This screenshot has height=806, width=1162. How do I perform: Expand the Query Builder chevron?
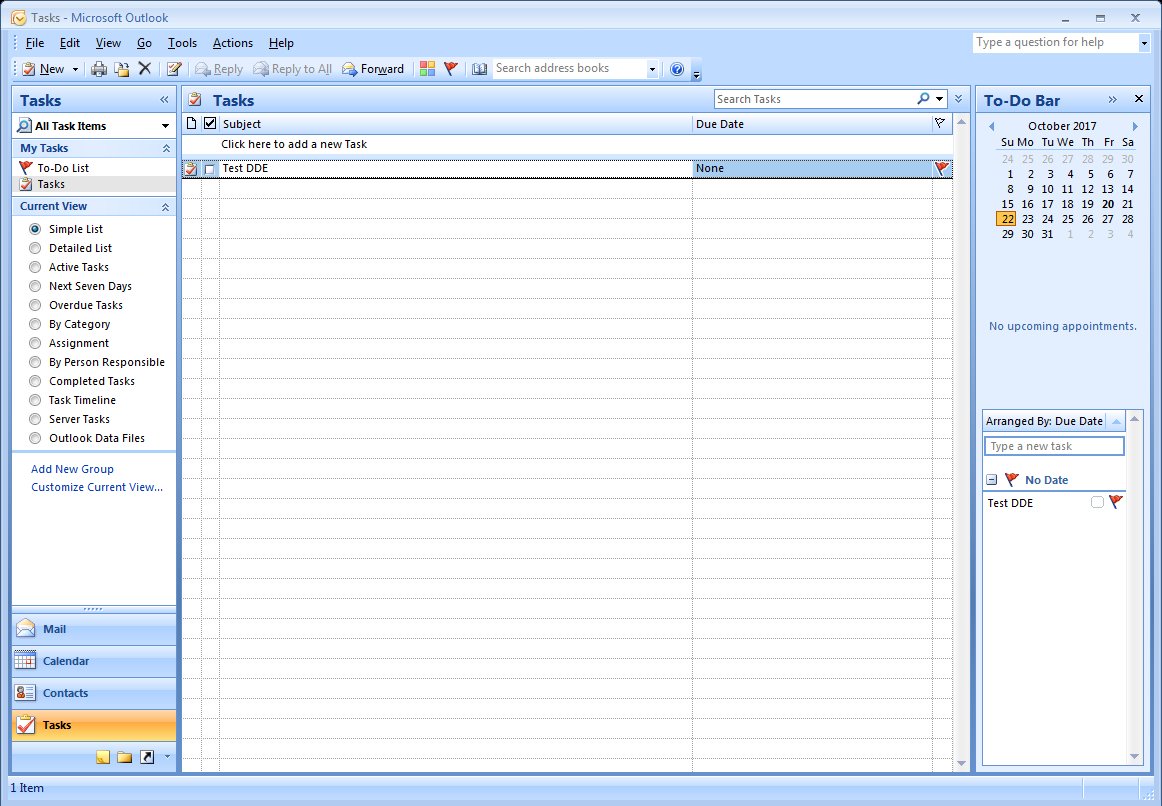[958, 99]
